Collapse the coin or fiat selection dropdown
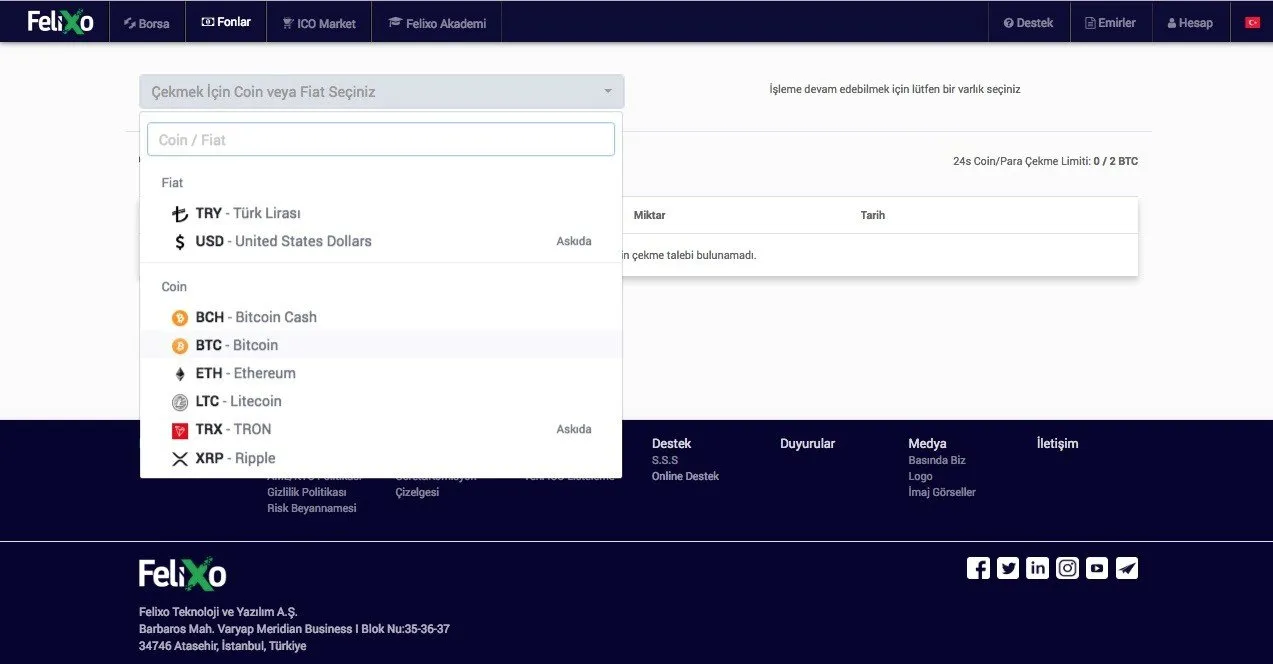Screen dimensions: 1273x664 (382, 91)
